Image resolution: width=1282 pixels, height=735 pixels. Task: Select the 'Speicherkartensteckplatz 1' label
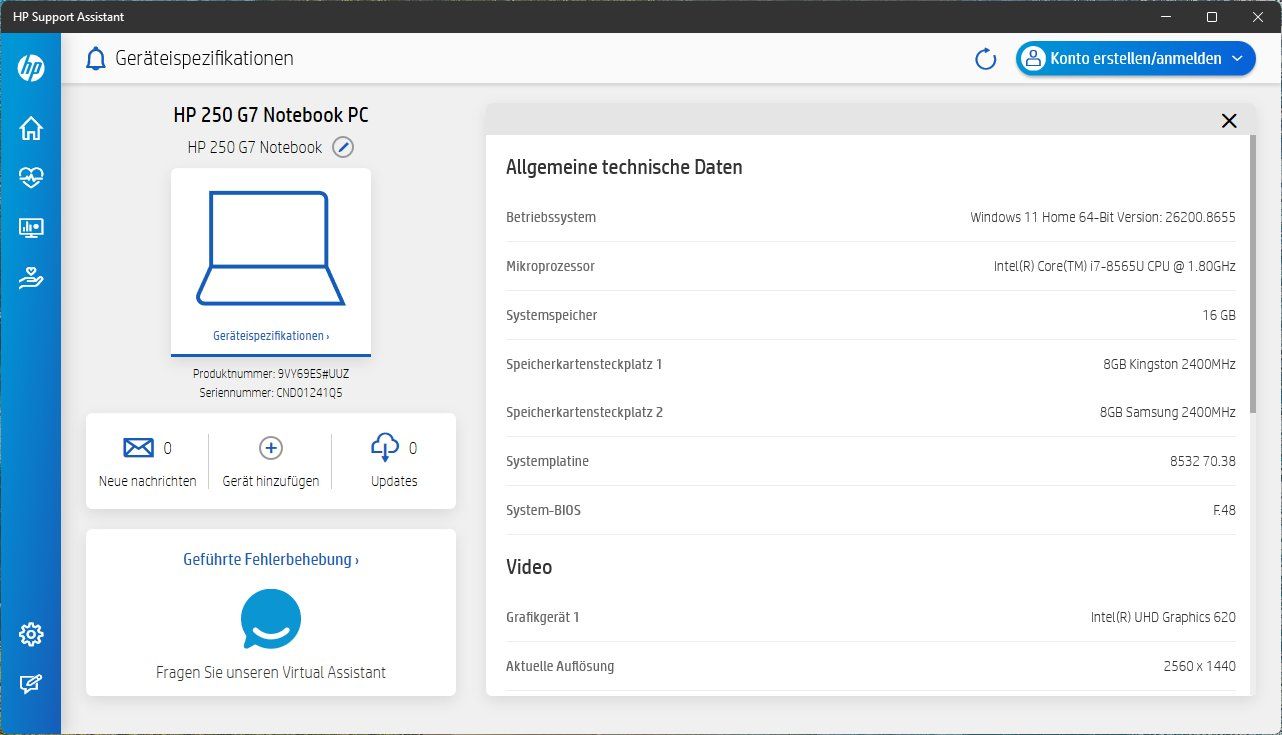[x=584, y=364]
